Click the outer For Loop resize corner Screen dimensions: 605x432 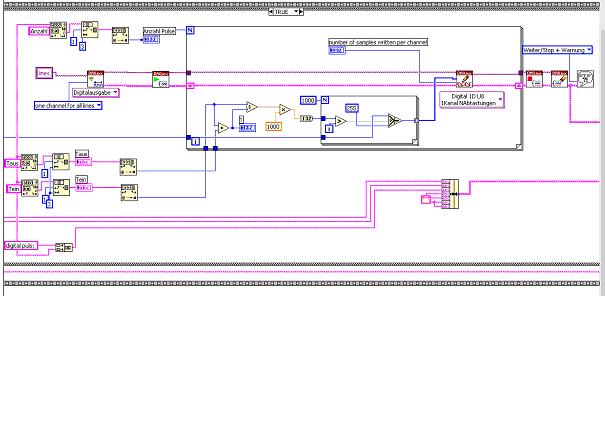click(x=519, y=146)
